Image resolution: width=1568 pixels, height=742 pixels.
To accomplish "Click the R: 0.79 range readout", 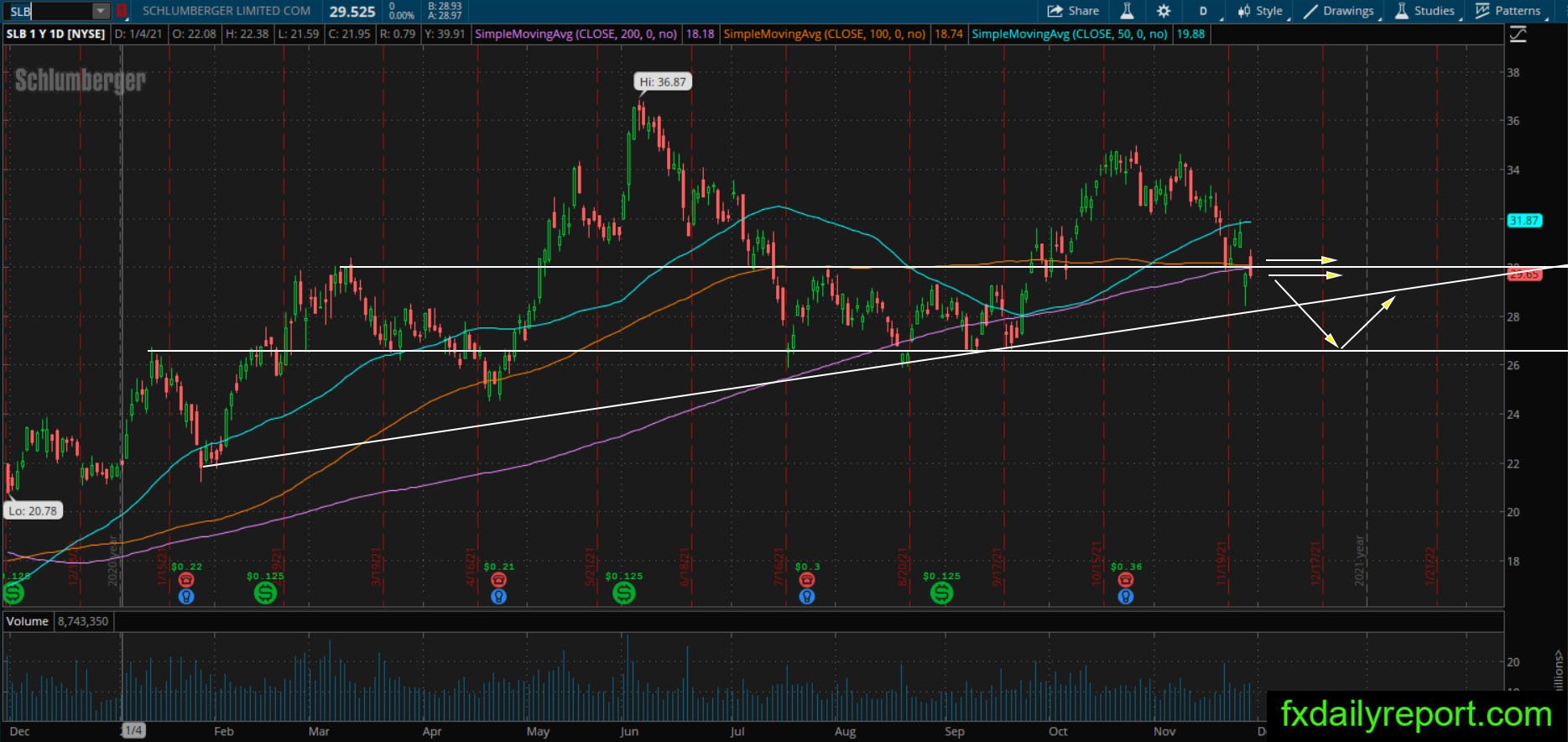I will pyautogui.click(x=398, y=34).
